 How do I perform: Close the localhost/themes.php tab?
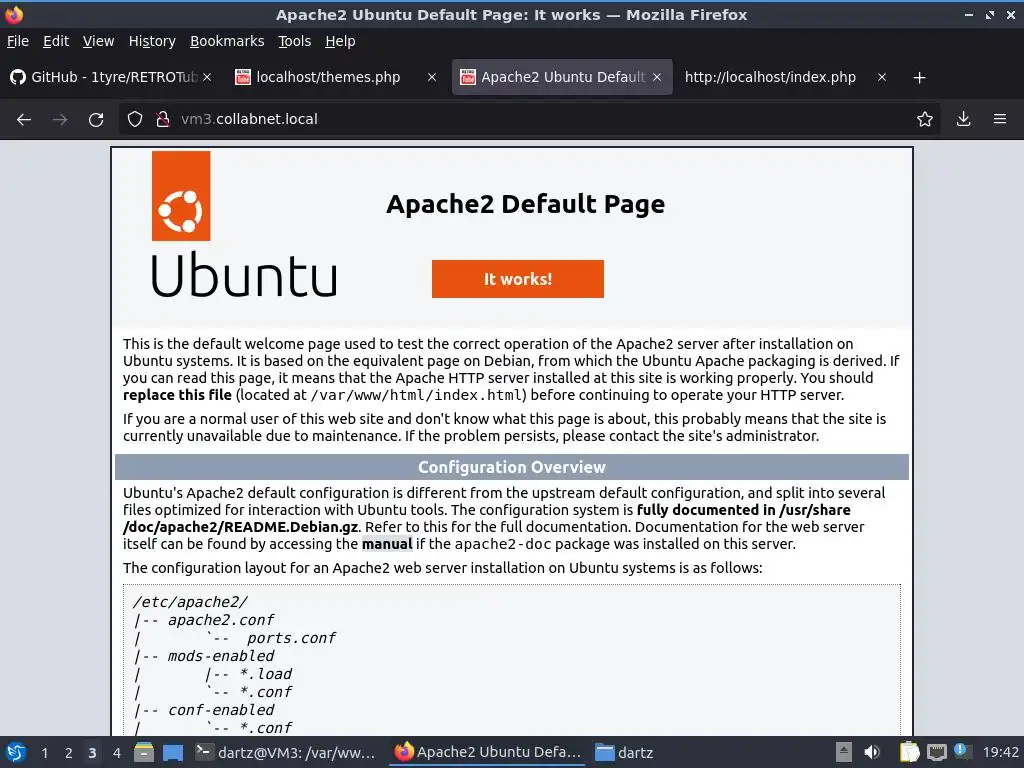432,77
